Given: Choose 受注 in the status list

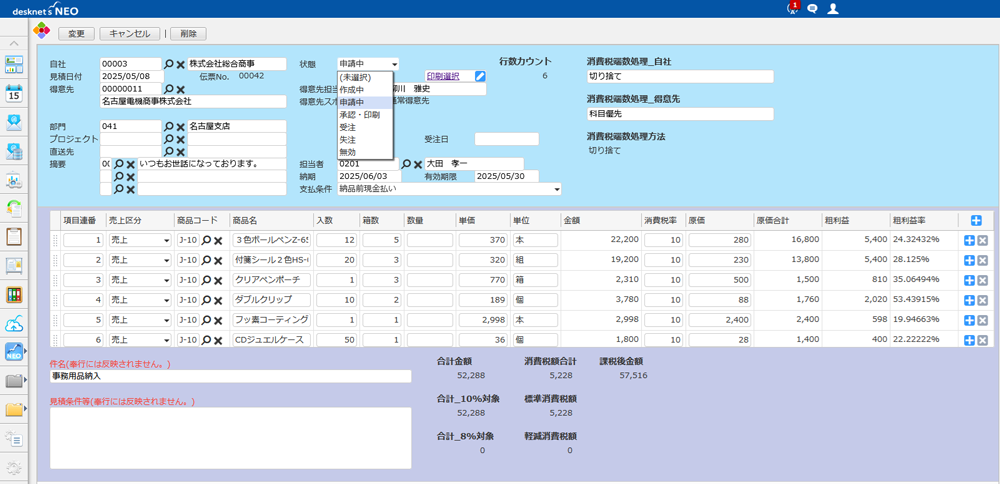Looking at the screenshot, I should pyautogui.click(x=348, y=127).
